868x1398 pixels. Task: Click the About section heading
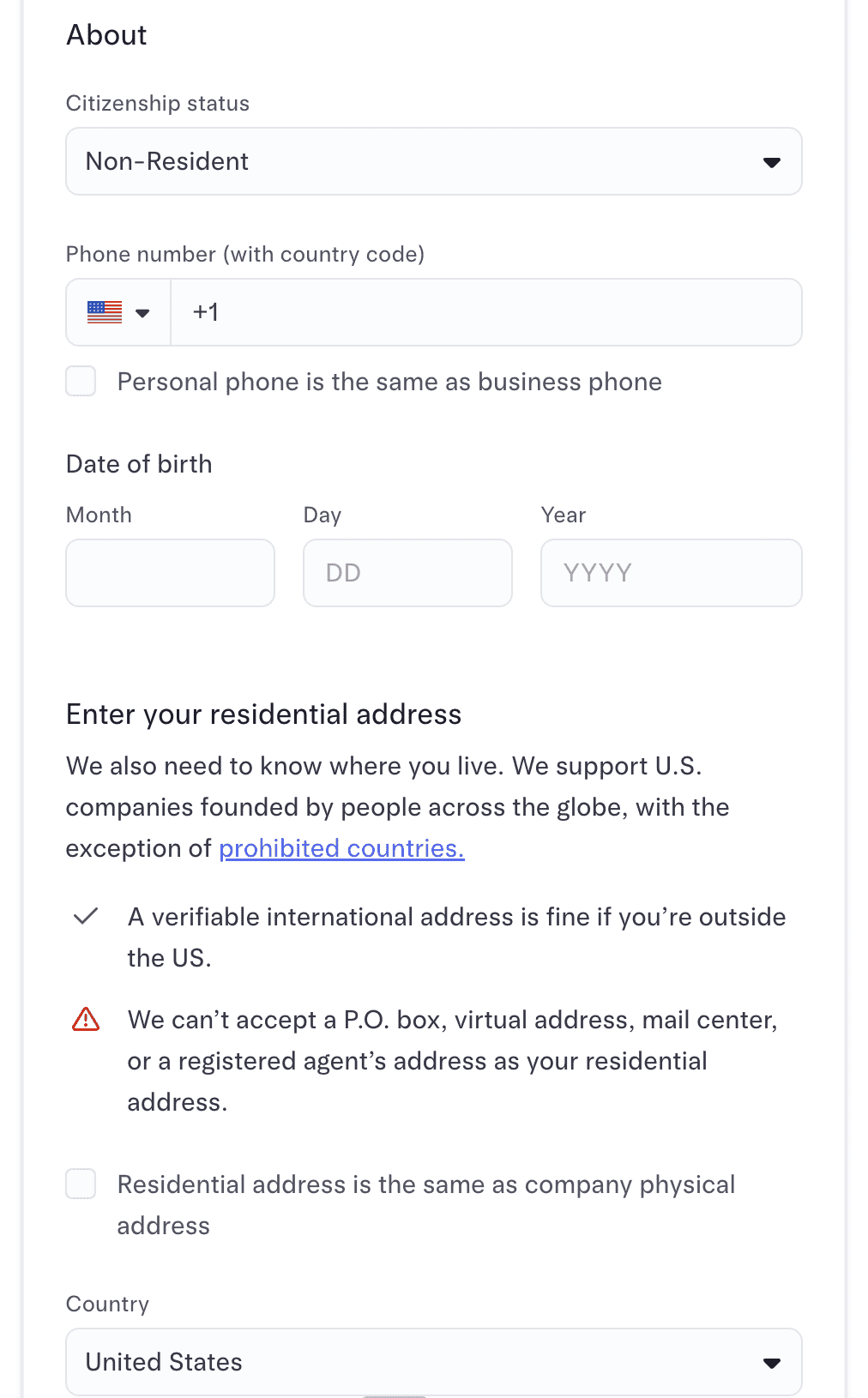click(x=106, y=35)
